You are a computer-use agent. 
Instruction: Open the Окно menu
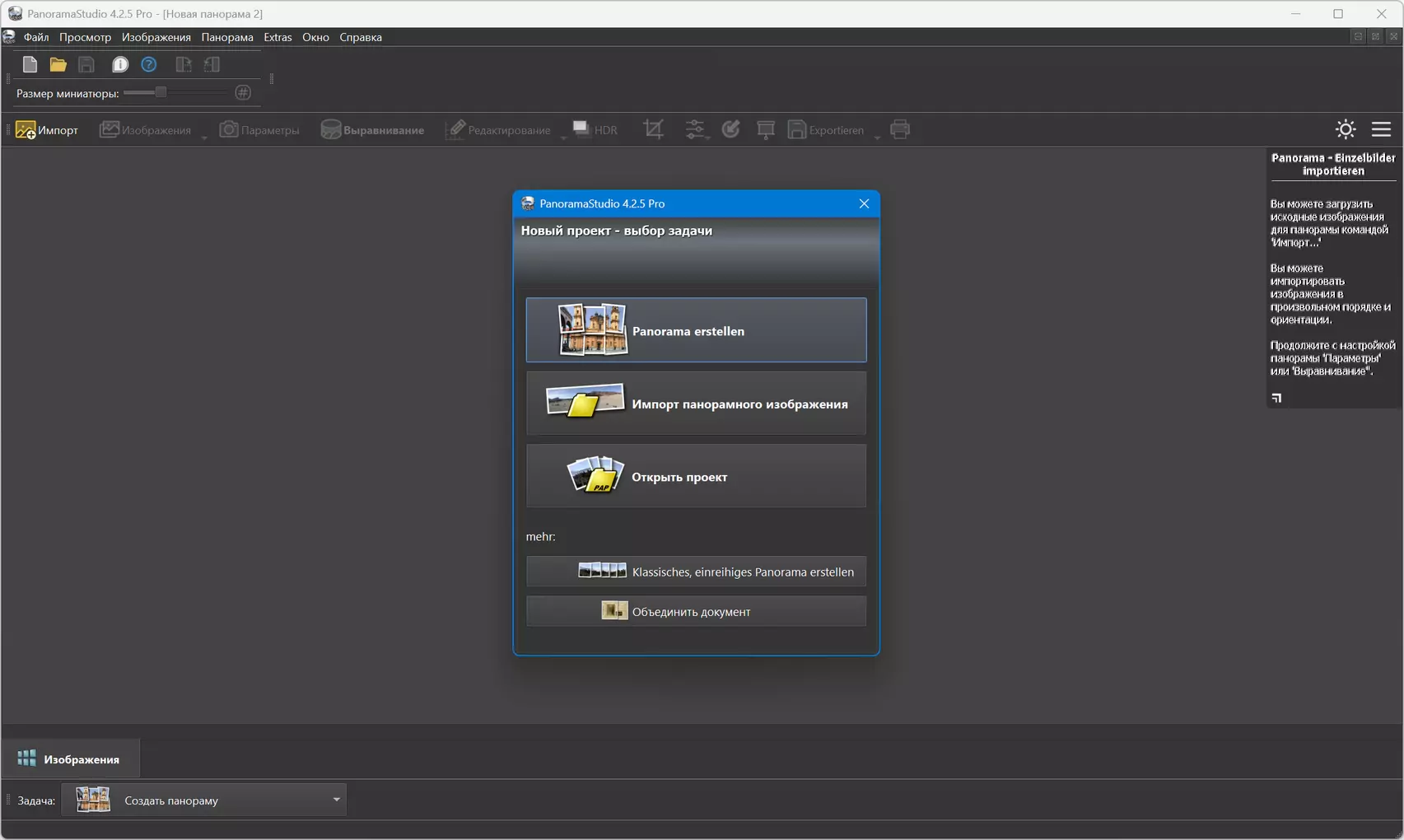pyautogui.click(x=315, y=37)
